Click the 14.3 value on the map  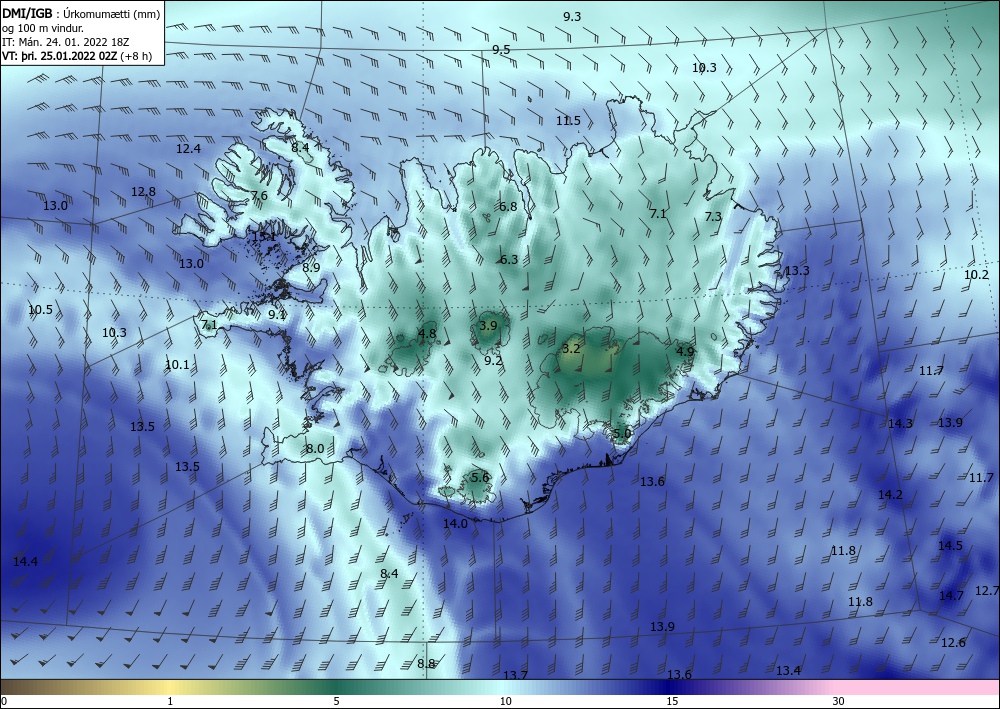click(901, 423)
